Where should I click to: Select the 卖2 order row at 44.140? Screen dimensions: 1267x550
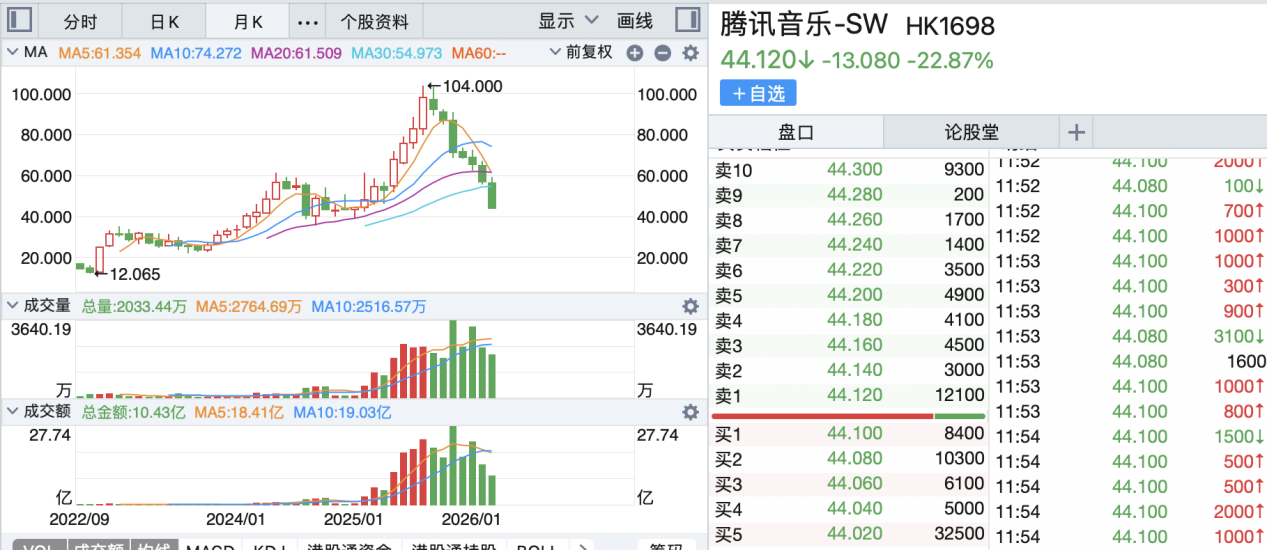tap(848, 370)
